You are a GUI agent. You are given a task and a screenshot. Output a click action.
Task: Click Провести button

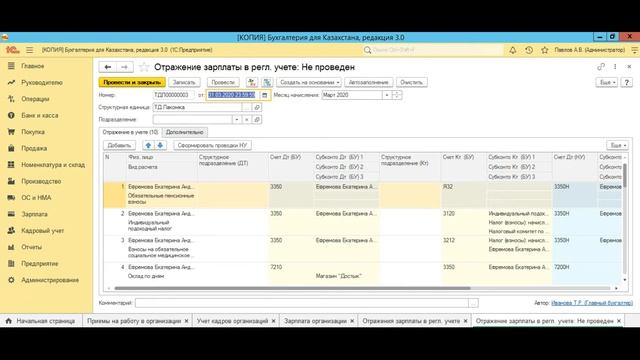click(223, 82)
